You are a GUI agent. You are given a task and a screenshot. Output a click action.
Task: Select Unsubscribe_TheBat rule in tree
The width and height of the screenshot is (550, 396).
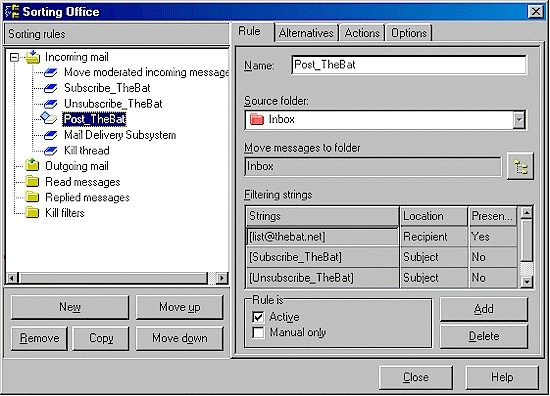click(x=113, y=104)
